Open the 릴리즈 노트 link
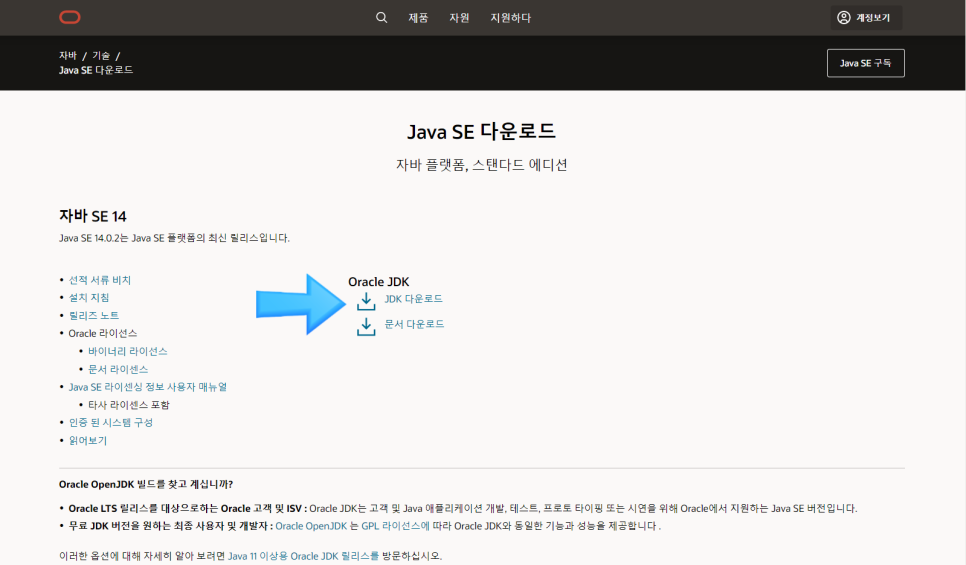The width and height of the screenshot is (966, 565). point(94,315)
